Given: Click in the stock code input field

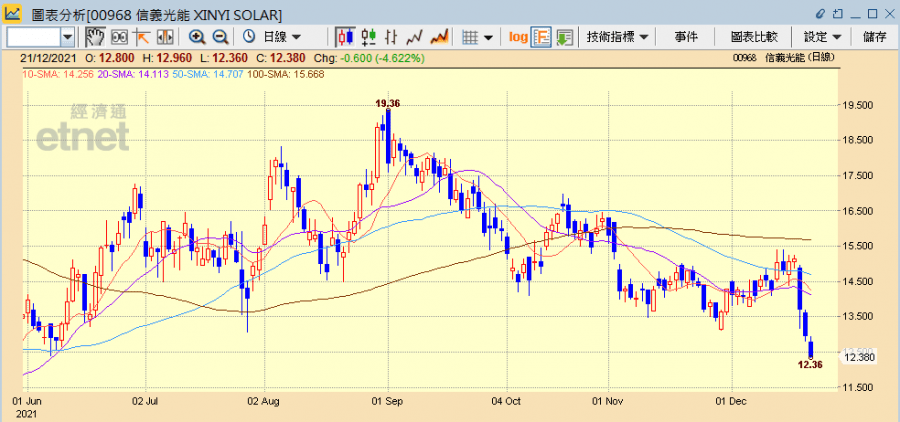Looking at the screenshot, I should point(32,37).
